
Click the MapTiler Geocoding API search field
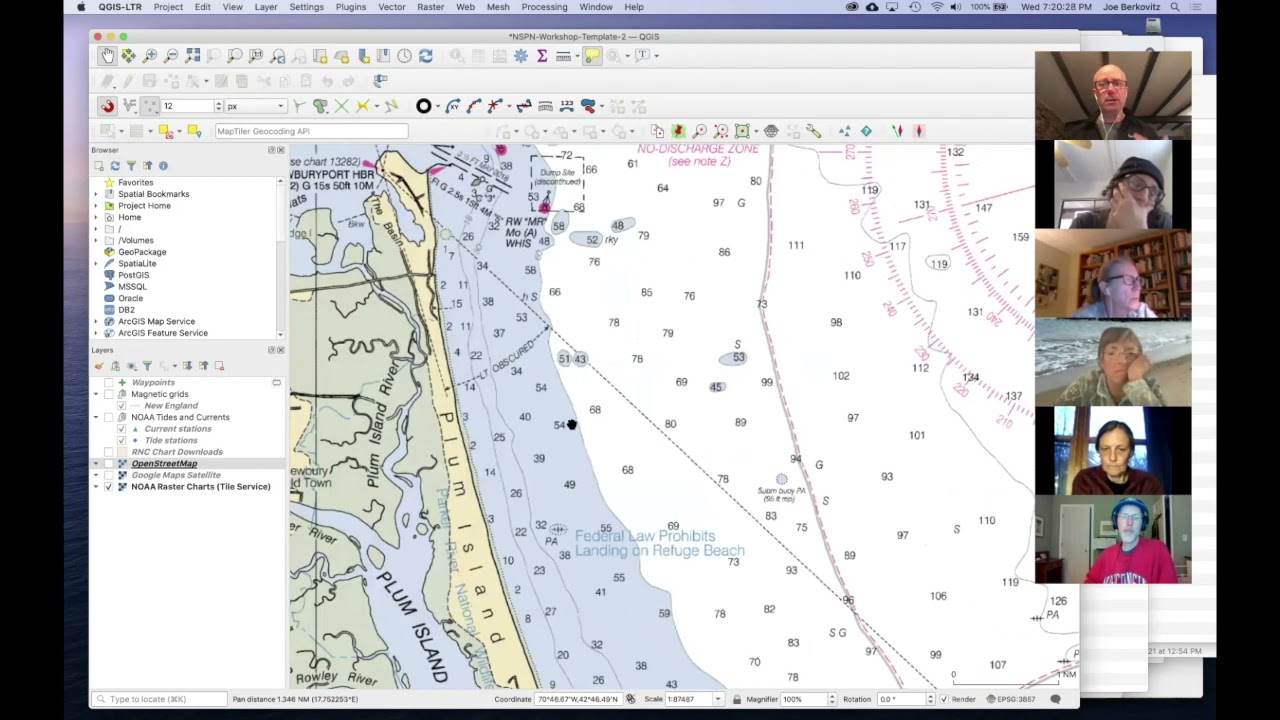[310, 131]
